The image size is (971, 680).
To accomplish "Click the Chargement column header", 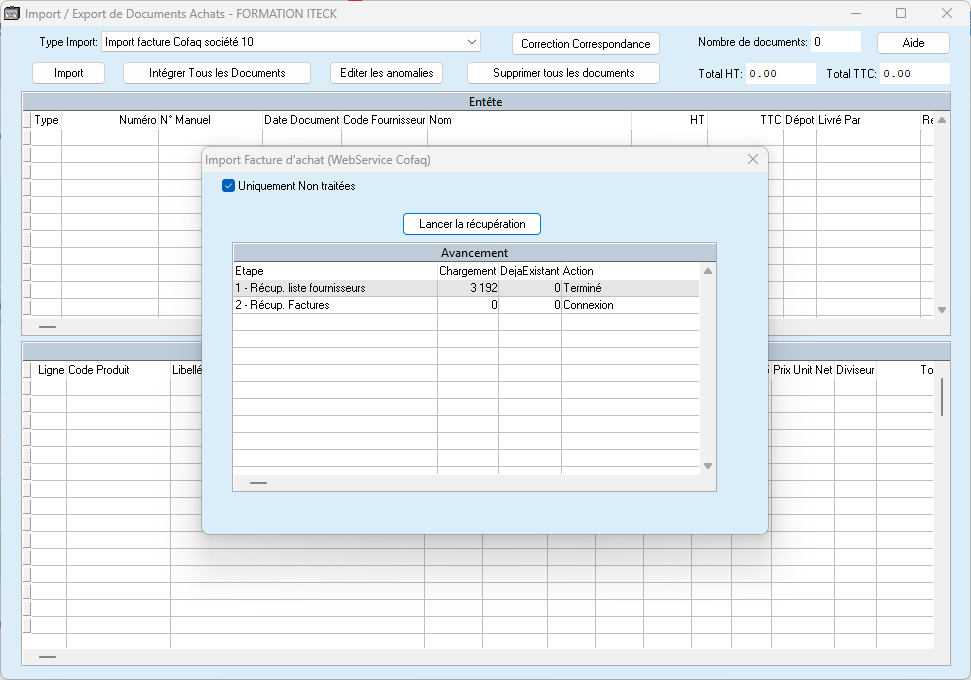I will tap(468, 271).
